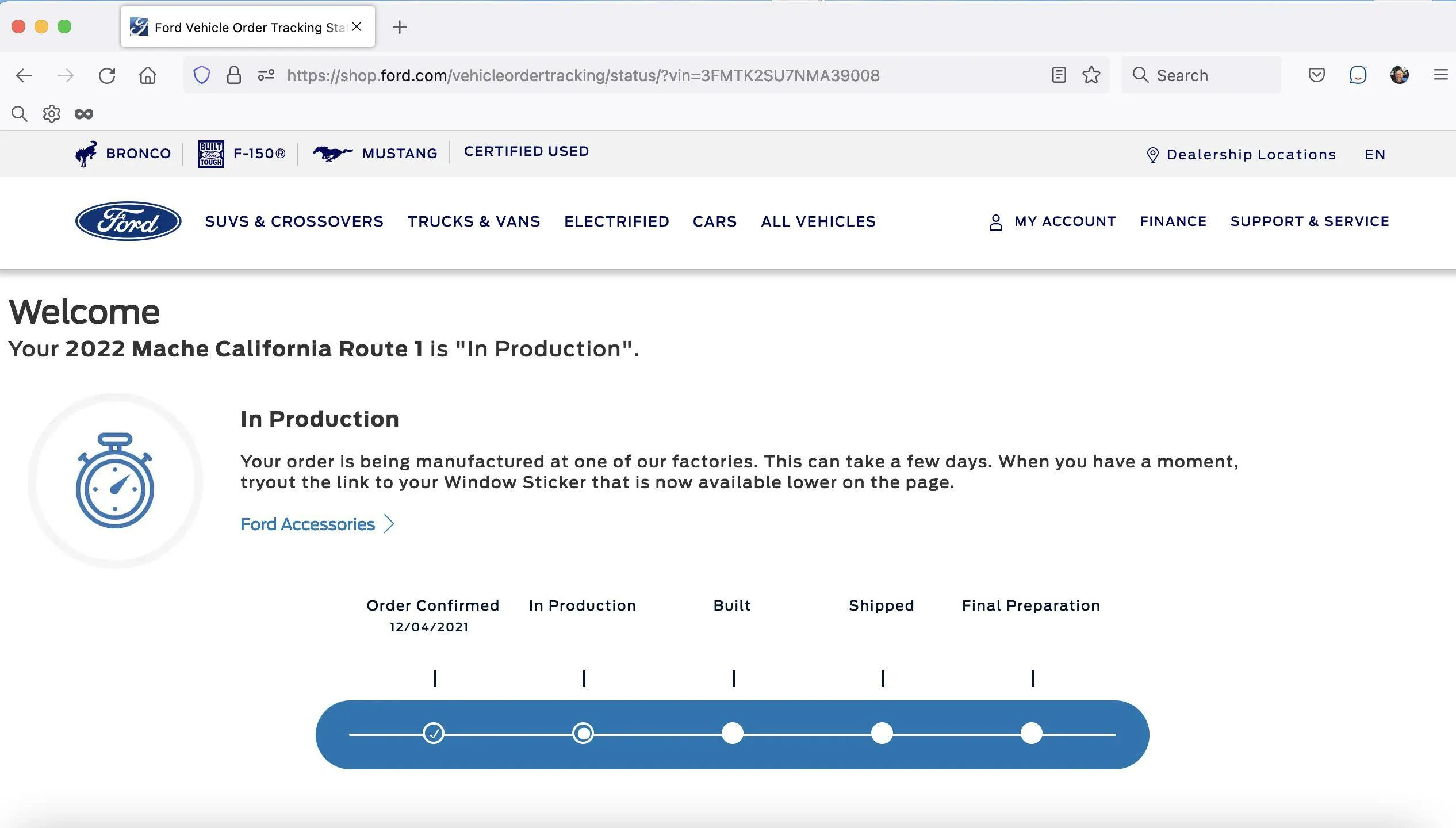Screen dimensions: 1456x828
Task: Click the 12/04/2021 order date
Action: pyautogui.click(x=429, y=627)
